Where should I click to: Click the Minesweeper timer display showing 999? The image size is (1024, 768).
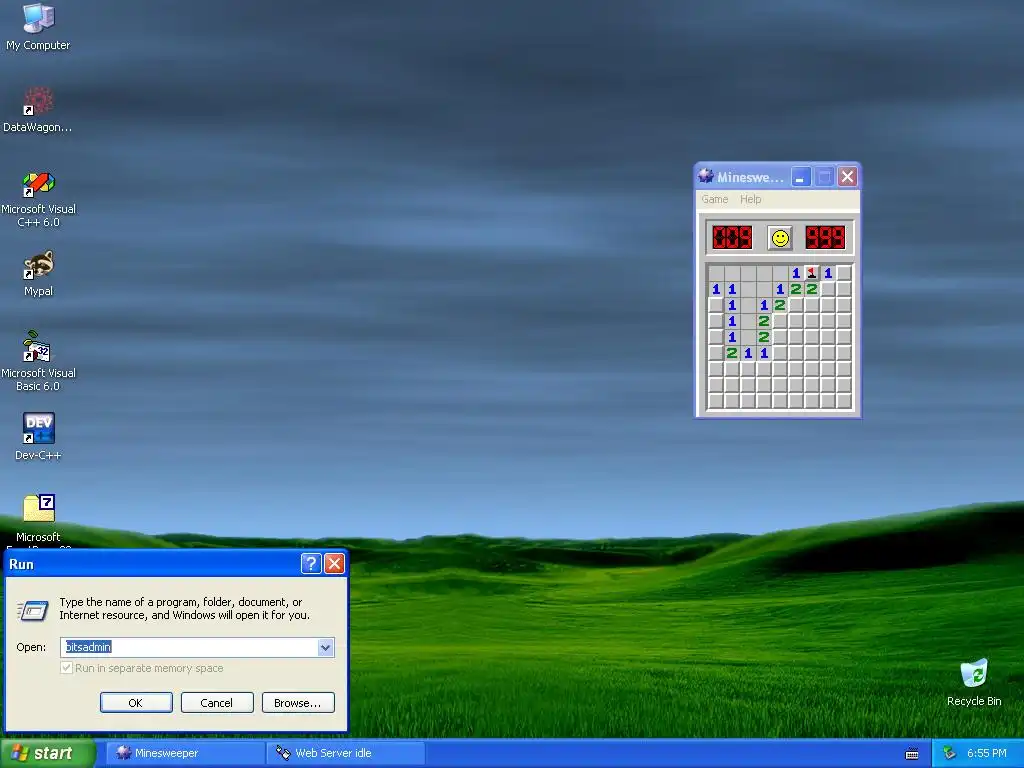825,238
